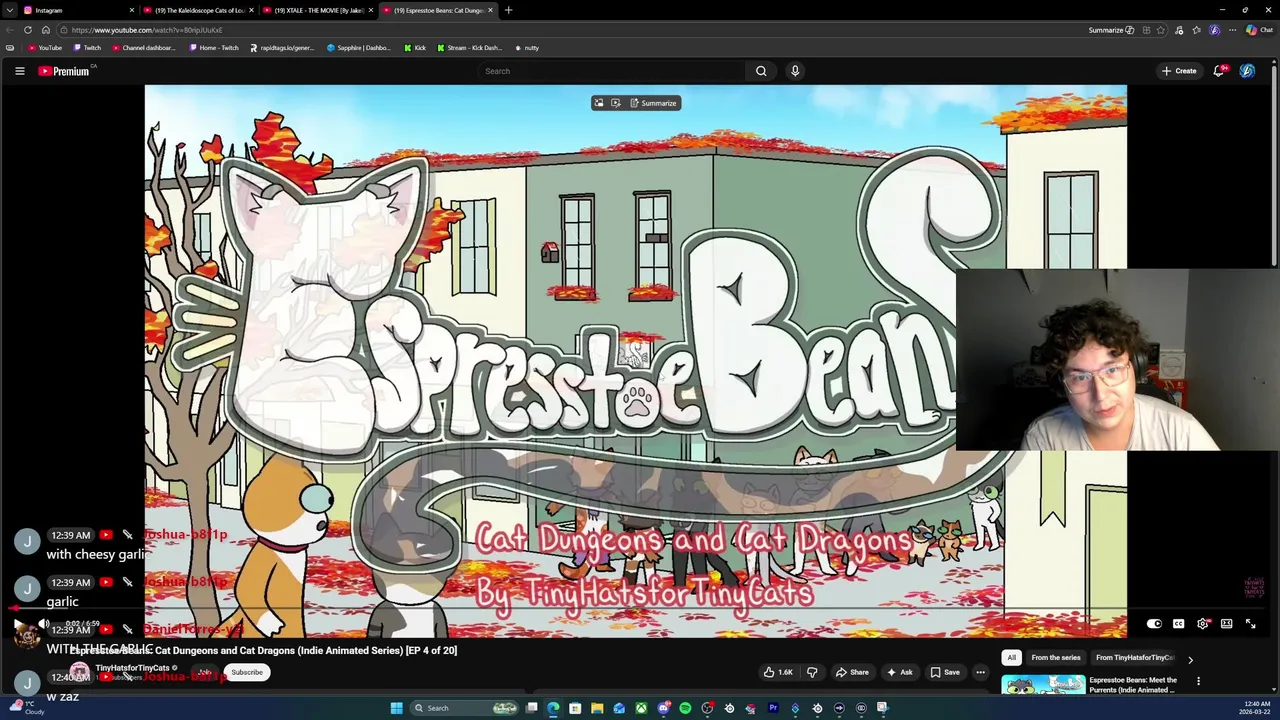The image size is (1280, 720).
Task: Open the tab search dropdown arrow
Action: pyautogui.click(x=9, y=10)
